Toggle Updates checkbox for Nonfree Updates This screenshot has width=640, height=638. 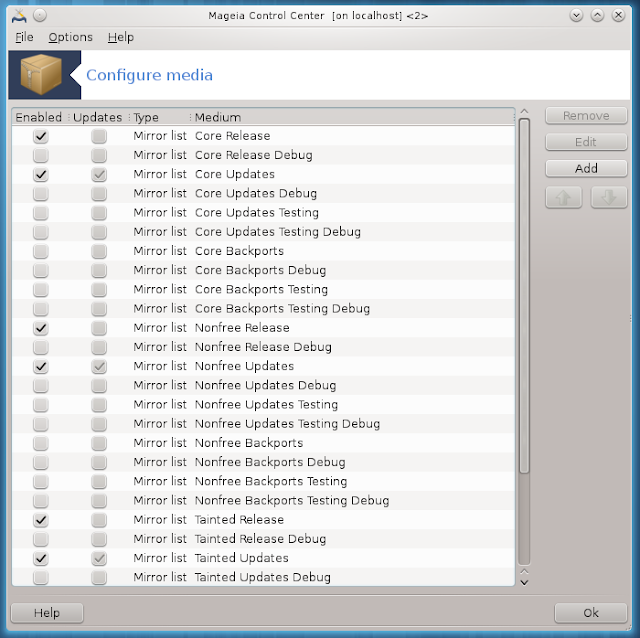pyautogui.click(x=99, y=366)
